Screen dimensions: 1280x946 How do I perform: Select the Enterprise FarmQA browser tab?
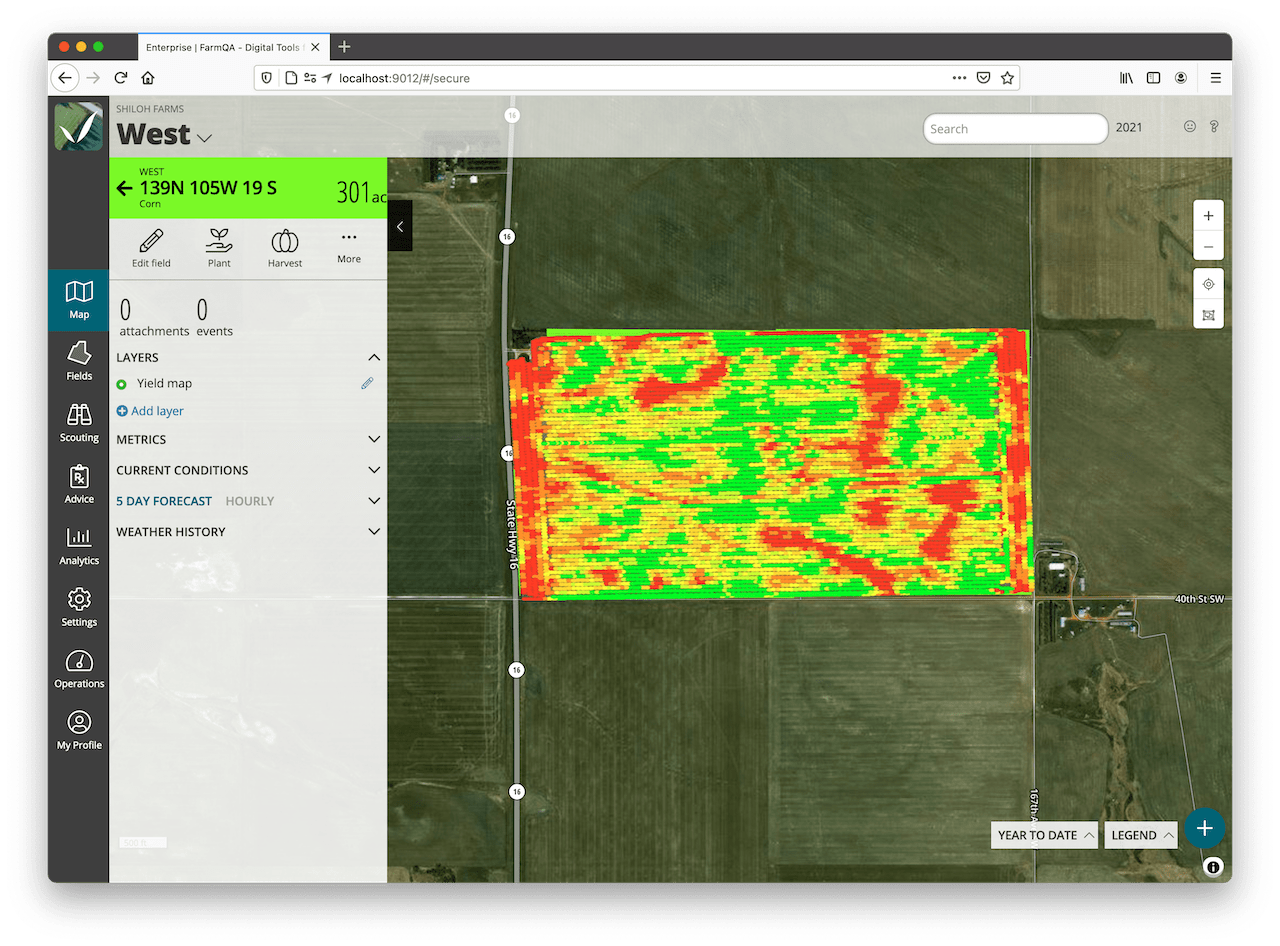pyautogui.click(x=231, y=47)
